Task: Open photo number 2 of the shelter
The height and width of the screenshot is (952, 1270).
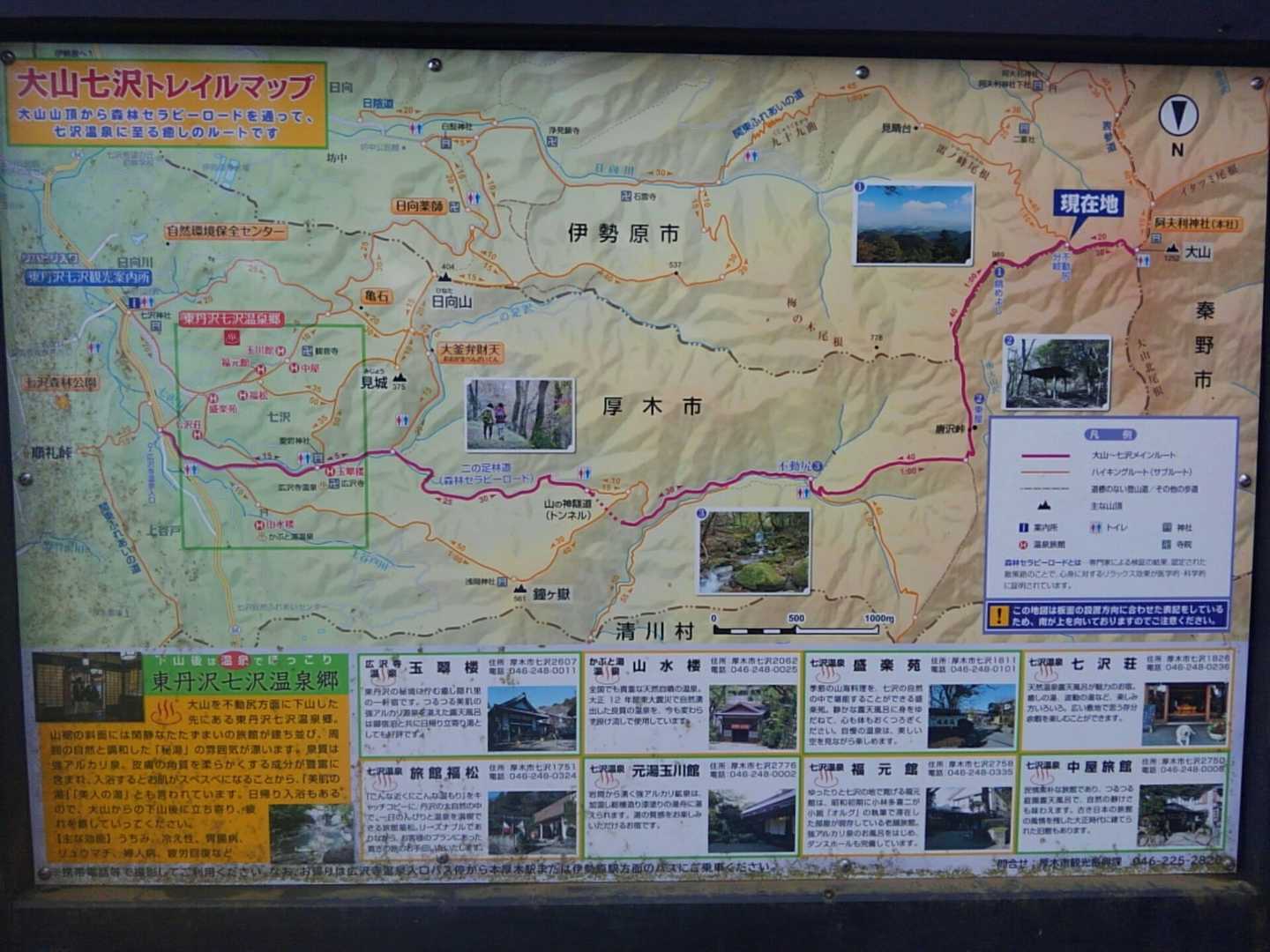Action: tap(1057, 373)
